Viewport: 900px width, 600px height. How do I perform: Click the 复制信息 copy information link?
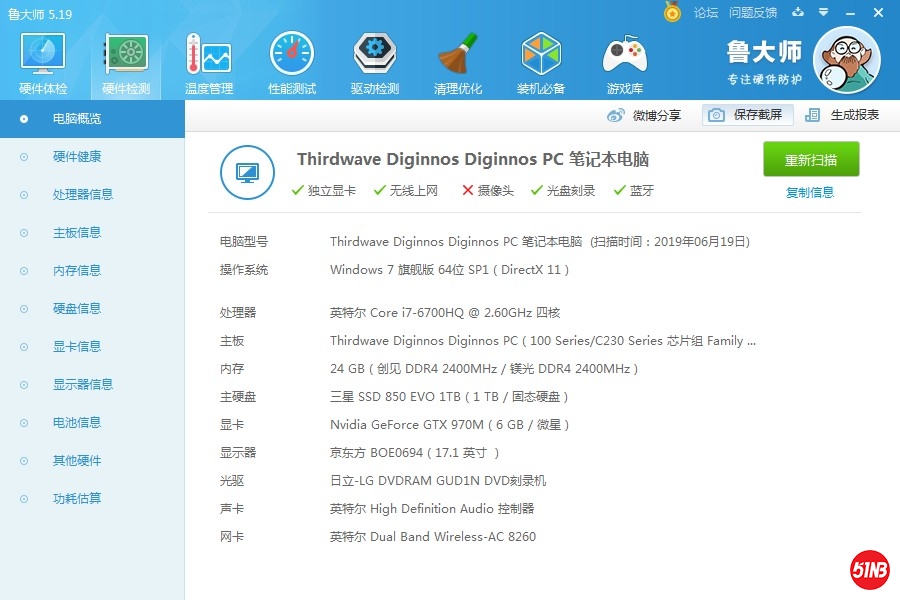[x=810, y=190]
